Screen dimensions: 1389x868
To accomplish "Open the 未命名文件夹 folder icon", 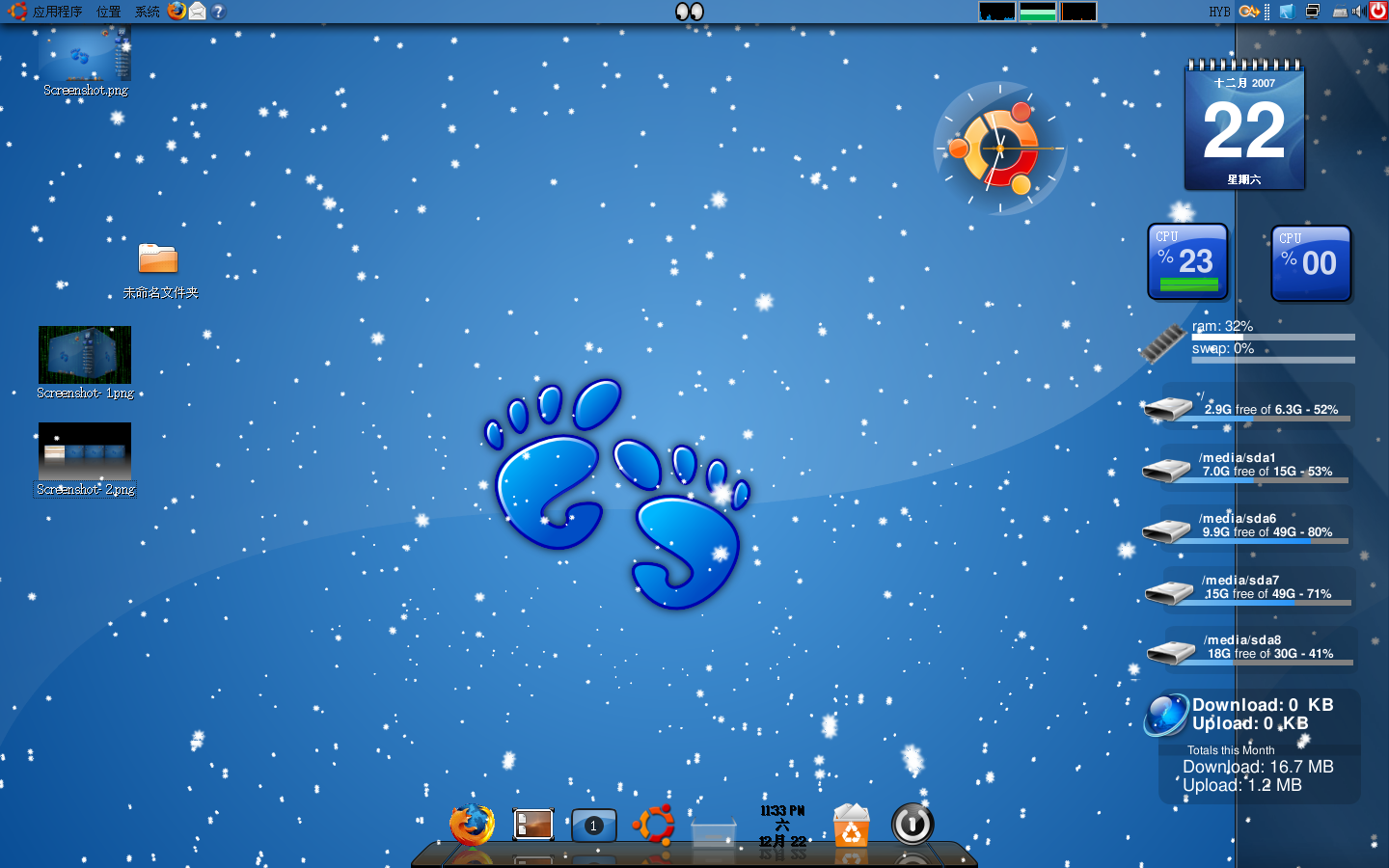I will tap(158, 258).
